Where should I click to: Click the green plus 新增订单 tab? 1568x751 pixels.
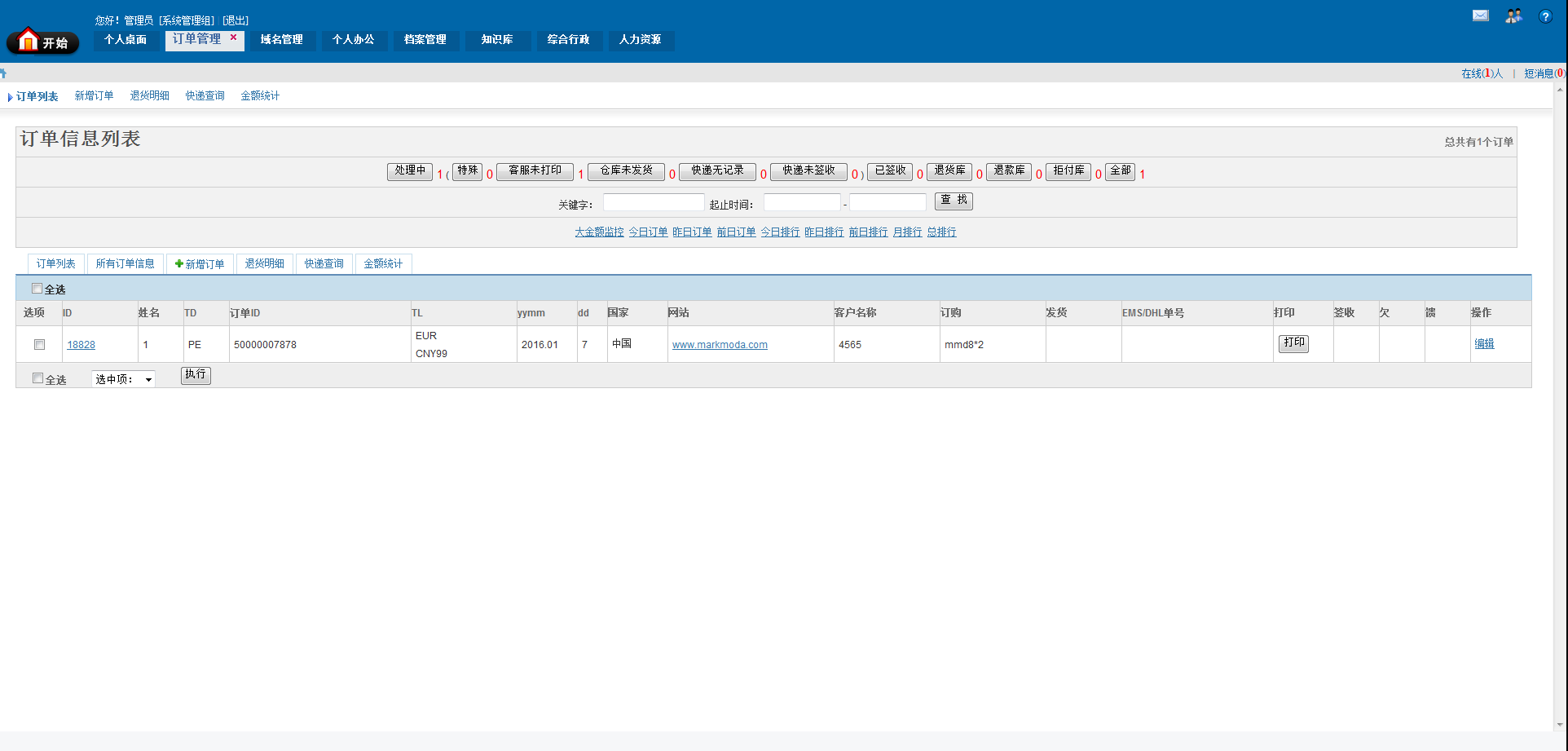click(200, 264)
